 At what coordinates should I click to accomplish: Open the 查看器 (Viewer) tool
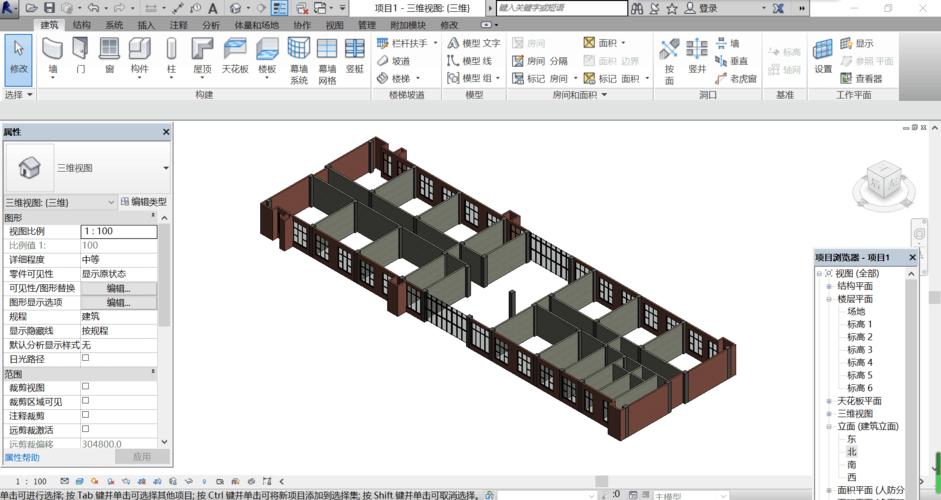(861, 78)
